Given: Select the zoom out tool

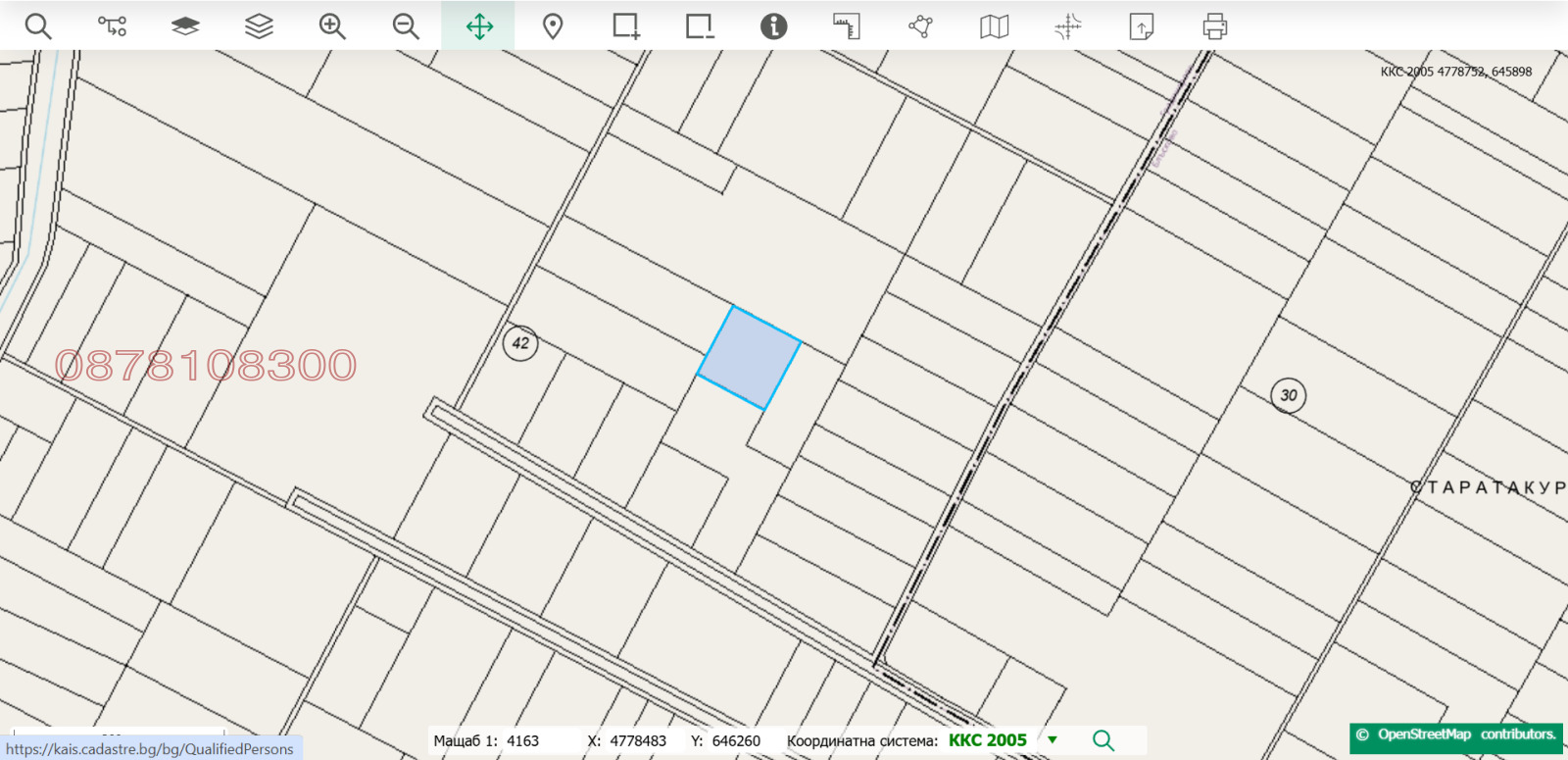Looking at the screenshot, I should click(x=406, y=26).
